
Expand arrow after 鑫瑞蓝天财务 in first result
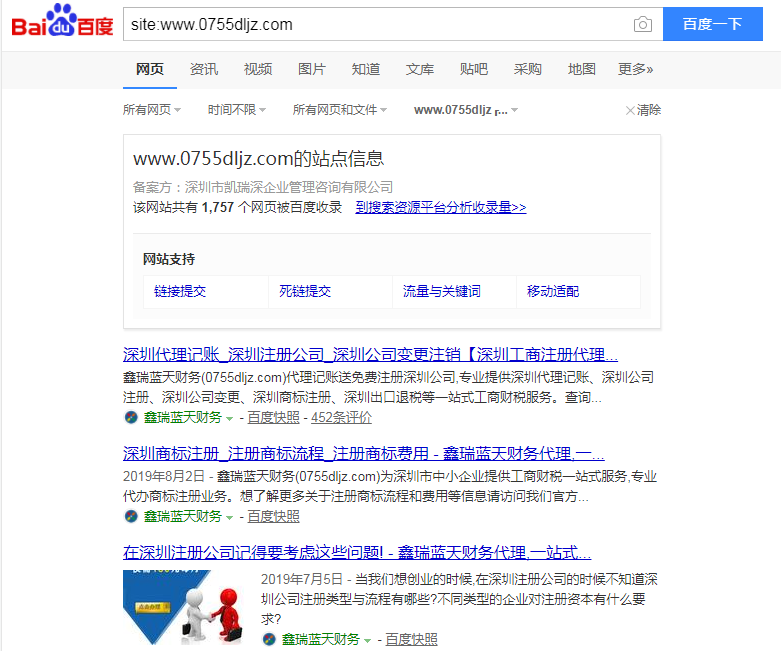[229, 418]
